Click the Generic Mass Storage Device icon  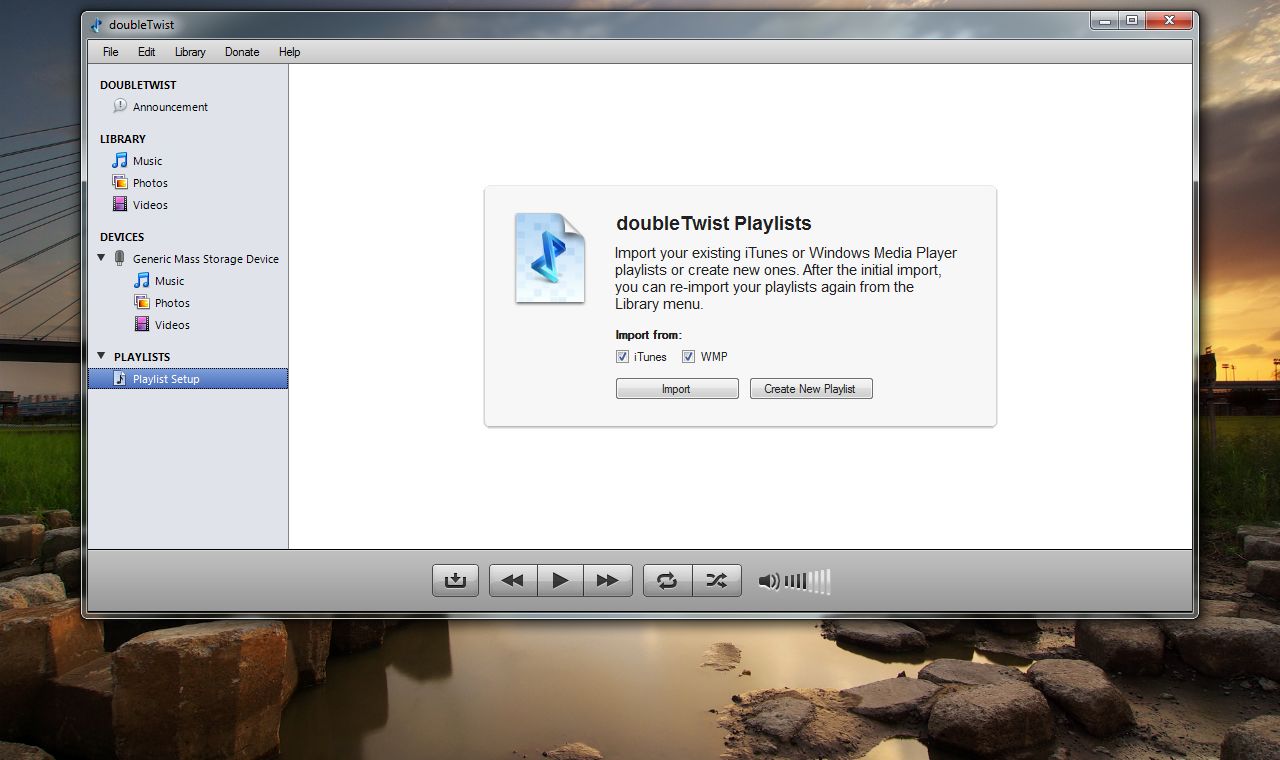120,258
